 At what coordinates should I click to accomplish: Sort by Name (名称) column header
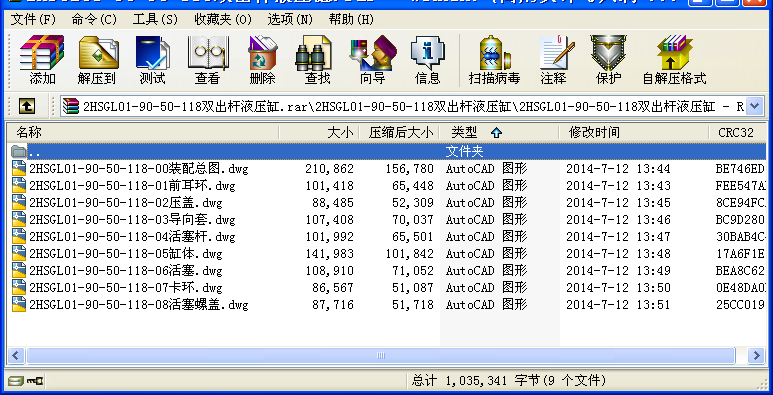tap(143, 133)
